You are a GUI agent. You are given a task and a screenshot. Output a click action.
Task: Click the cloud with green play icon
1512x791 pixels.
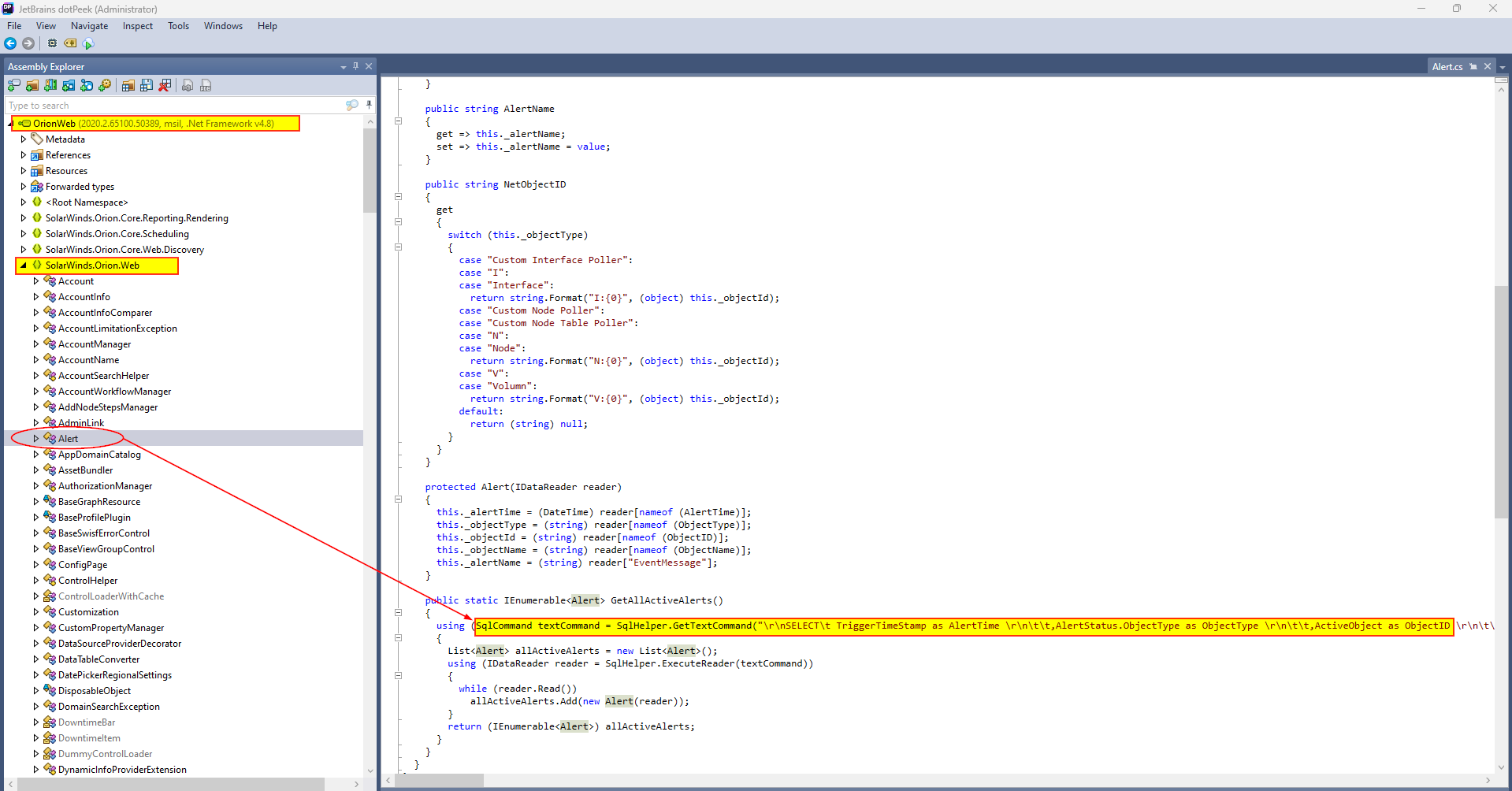pyautogui.click(x=88, y=43)
